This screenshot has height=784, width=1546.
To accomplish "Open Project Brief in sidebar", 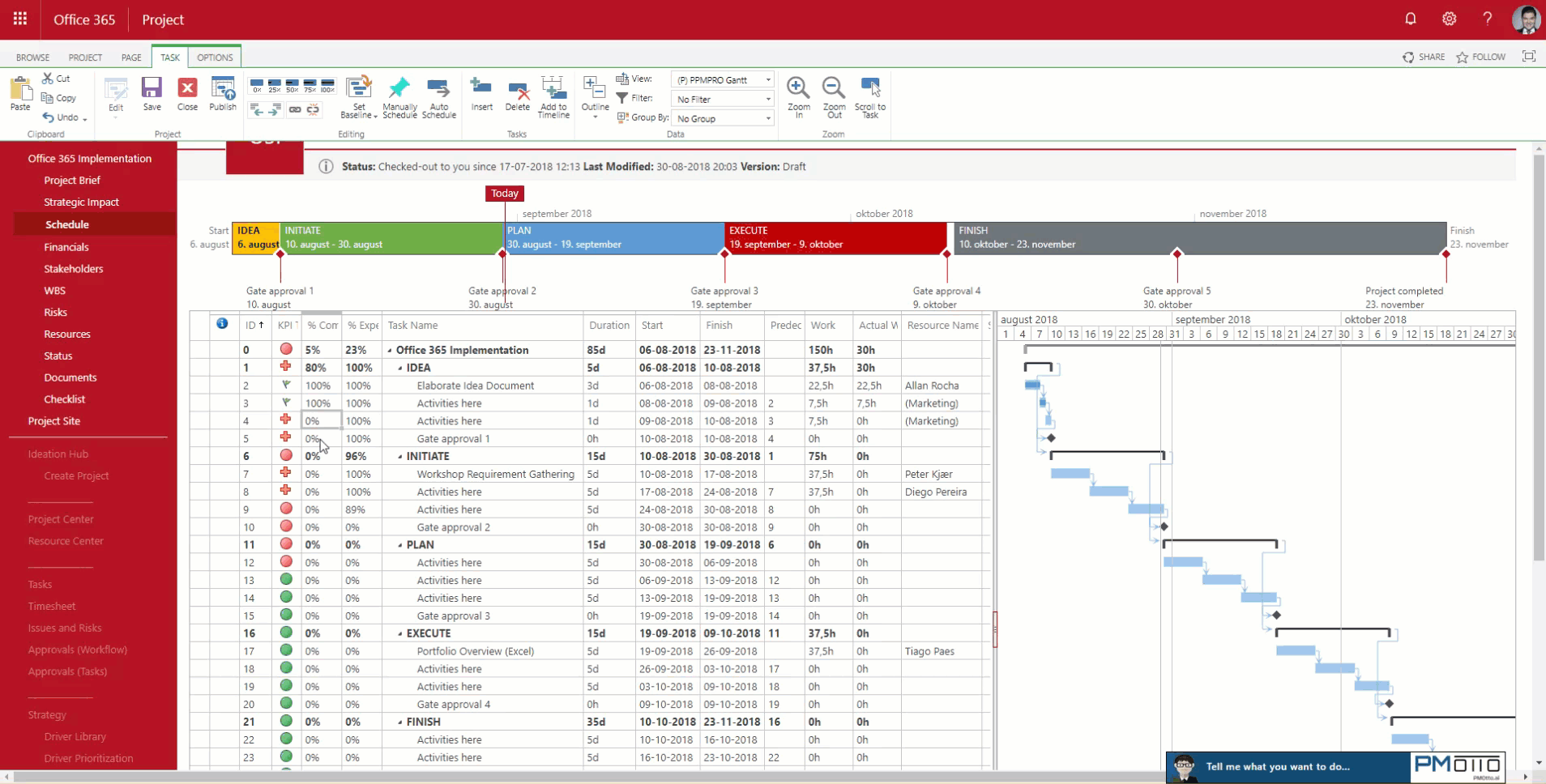I will [x=72, y=181].
